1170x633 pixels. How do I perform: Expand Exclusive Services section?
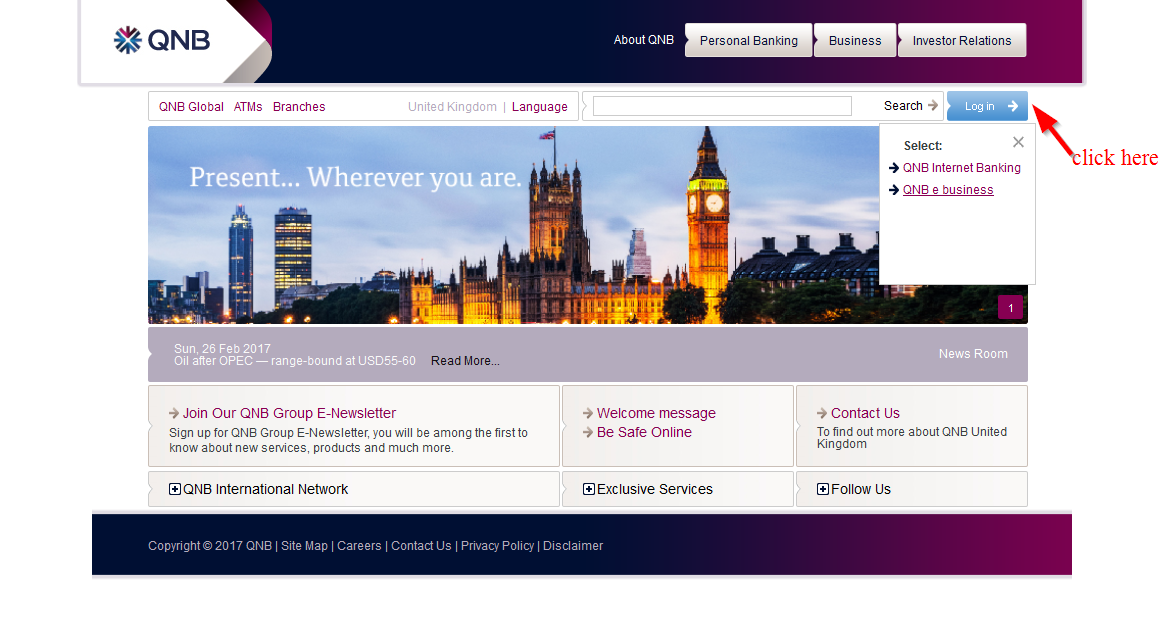click(648, 490)
